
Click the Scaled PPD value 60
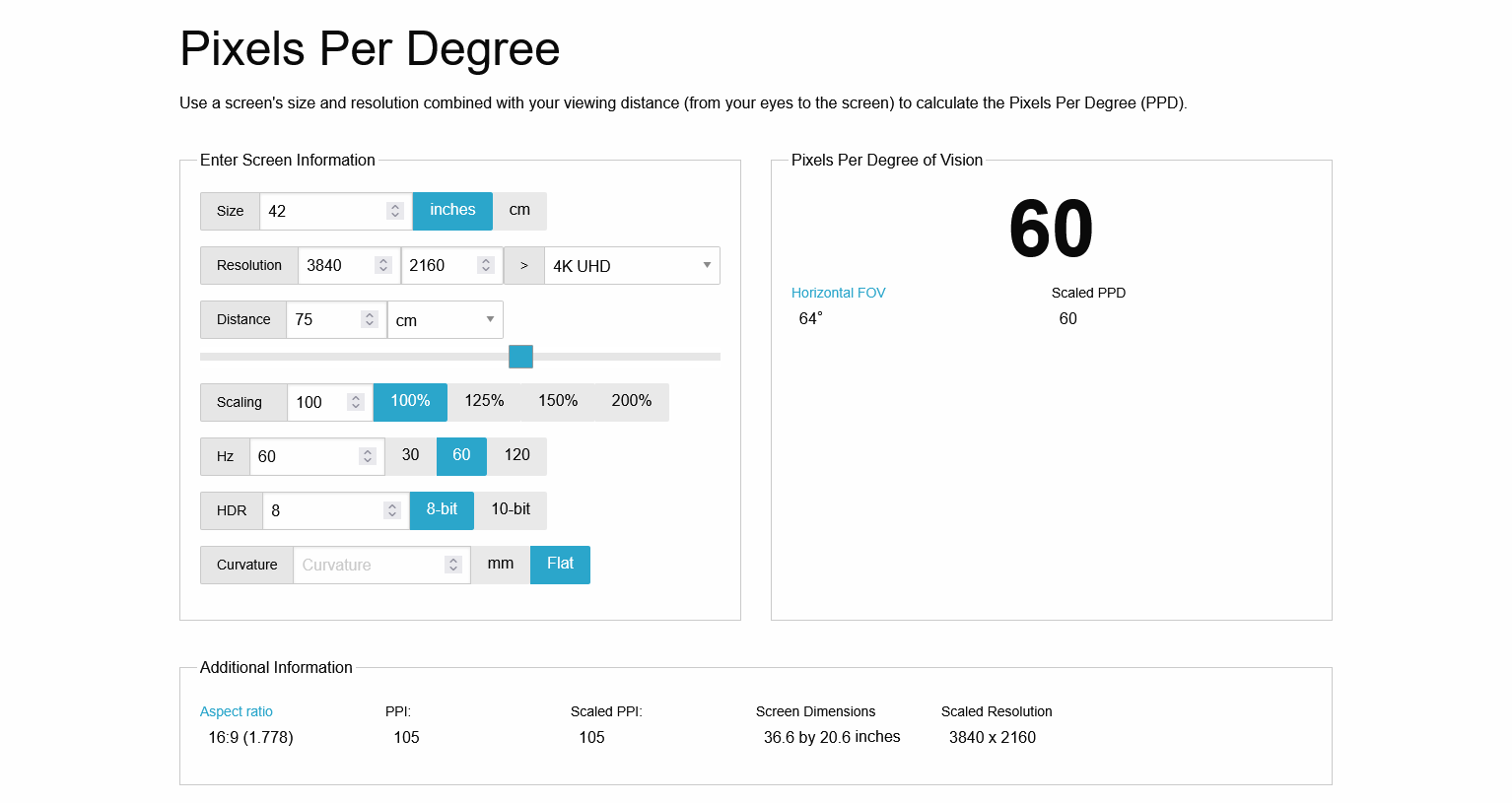click(x=1068, y=318)
